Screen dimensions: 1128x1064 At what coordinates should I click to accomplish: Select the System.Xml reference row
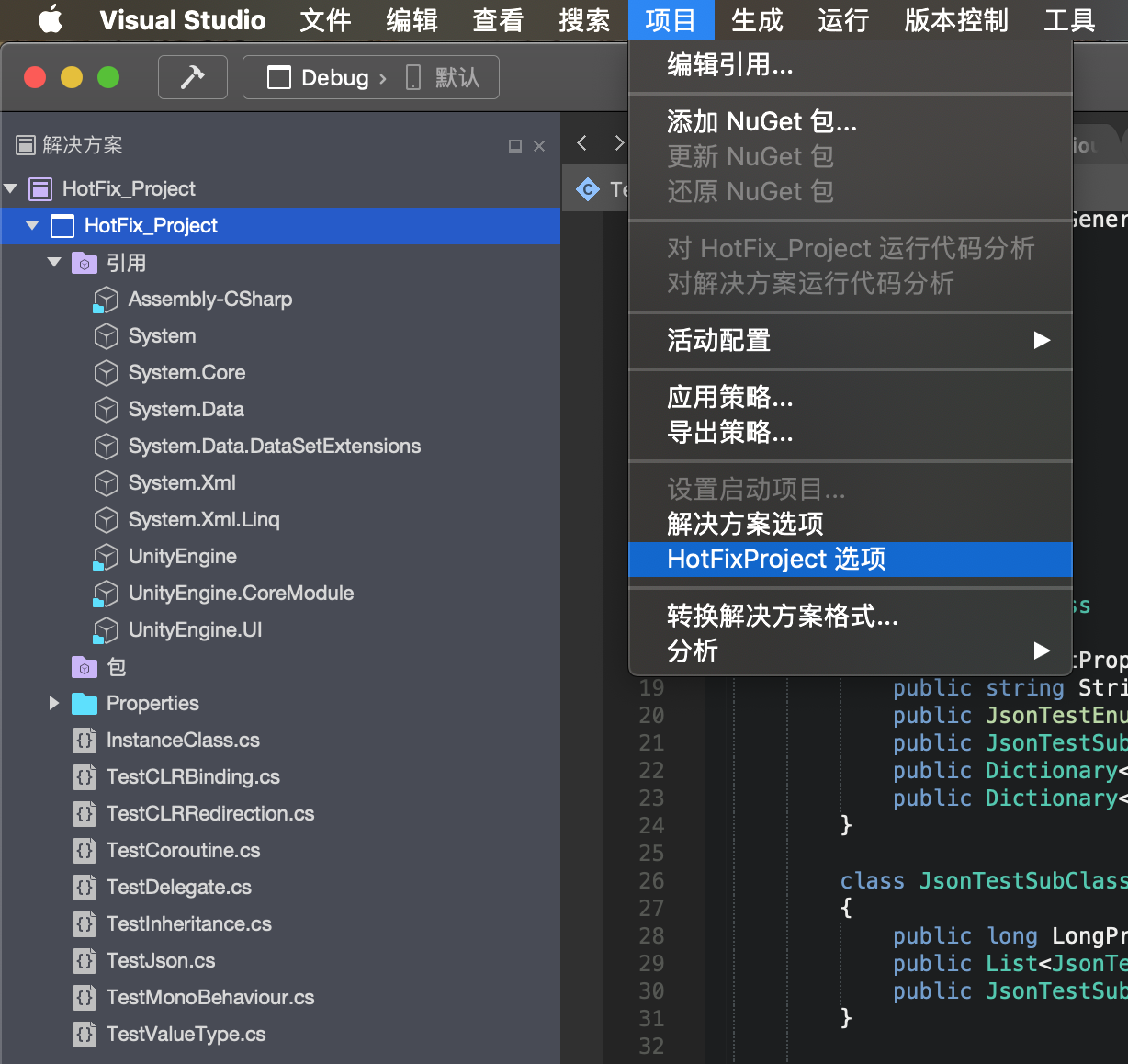pyautogui.click(x=280, y=483)
